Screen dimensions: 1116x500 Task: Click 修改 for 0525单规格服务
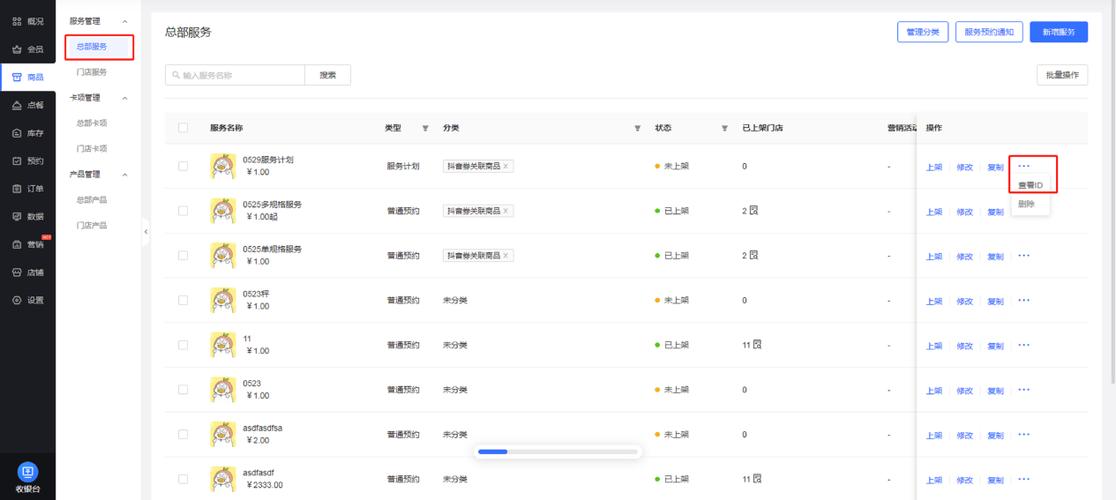[x=964, y=256]
